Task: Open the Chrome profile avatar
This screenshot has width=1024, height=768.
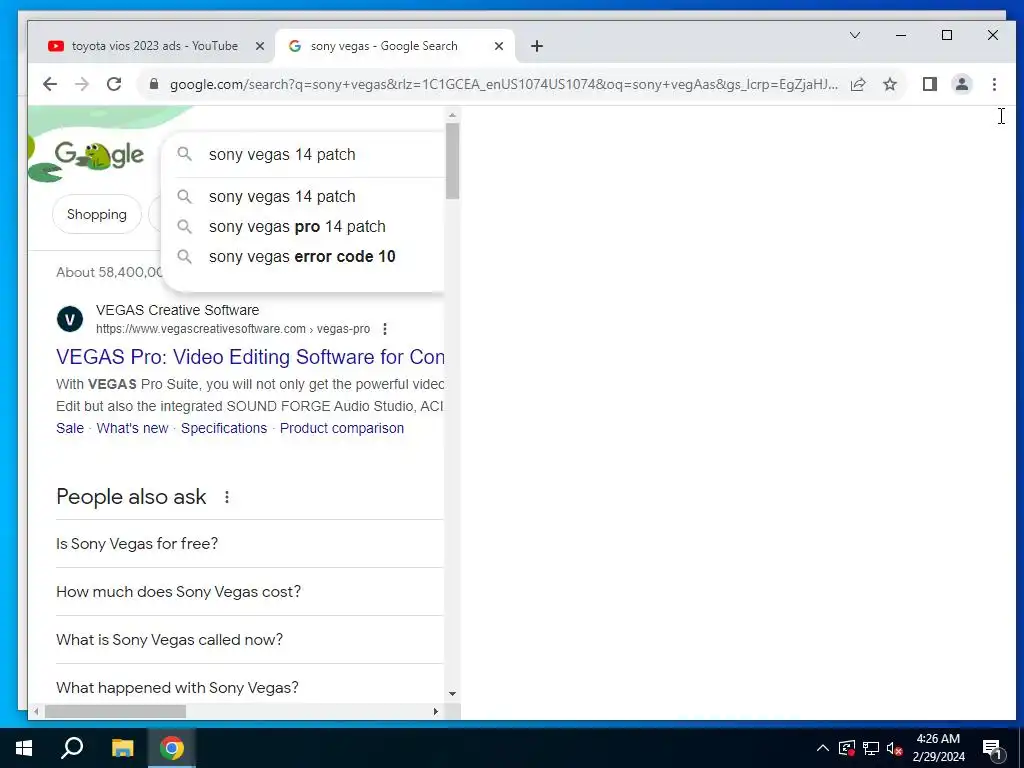Action: pos(961,84)
